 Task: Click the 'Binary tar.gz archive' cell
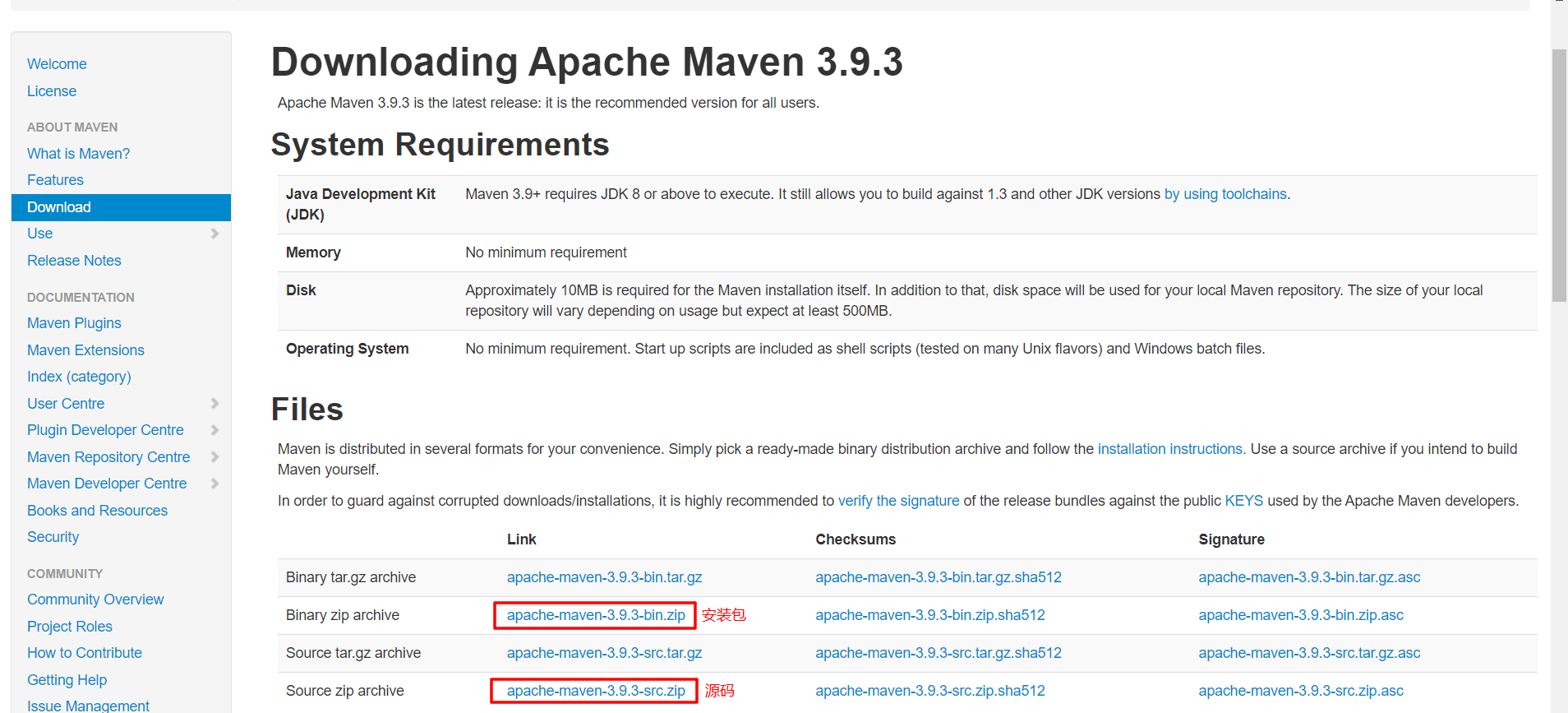[351, 577]
